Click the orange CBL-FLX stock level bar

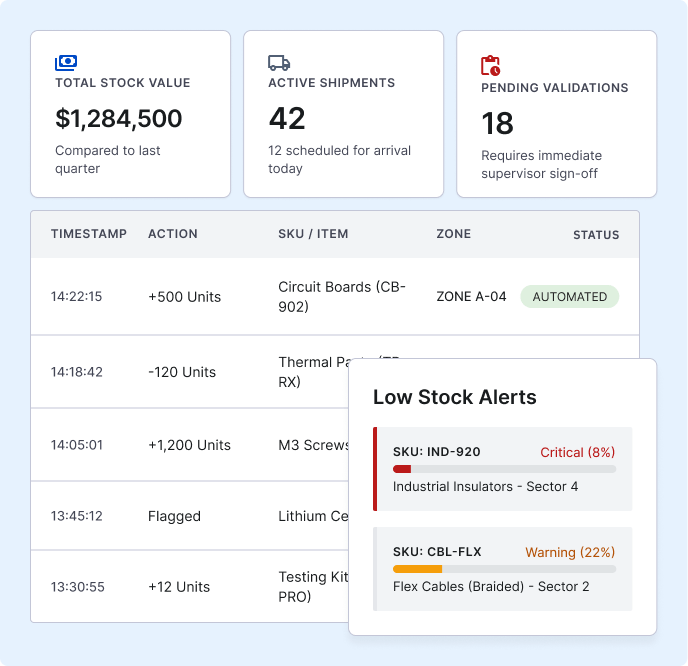505,569
